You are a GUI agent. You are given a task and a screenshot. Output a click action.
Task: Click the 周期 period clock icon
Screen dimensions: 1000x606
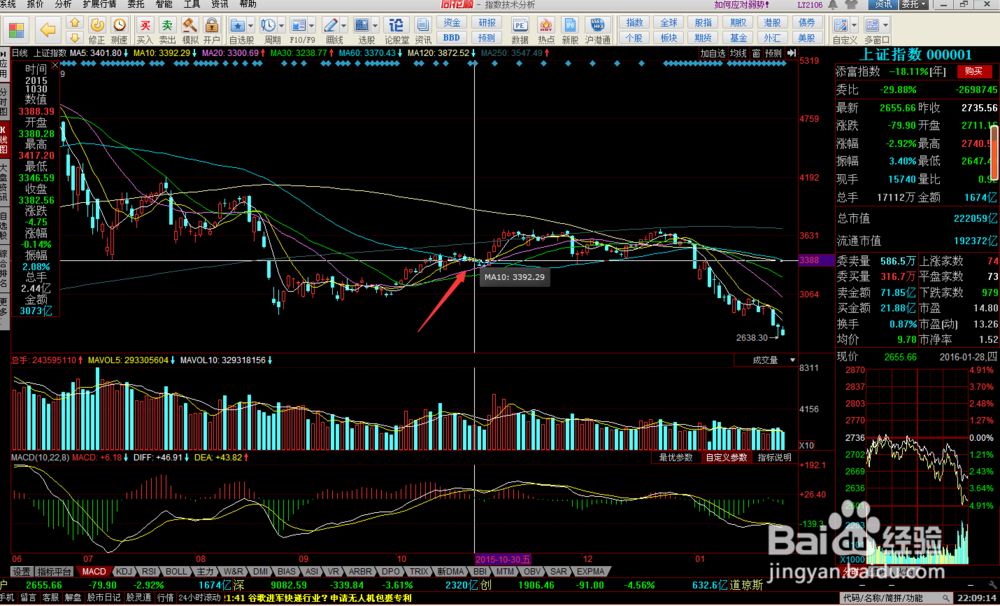(x=268, y=25)
